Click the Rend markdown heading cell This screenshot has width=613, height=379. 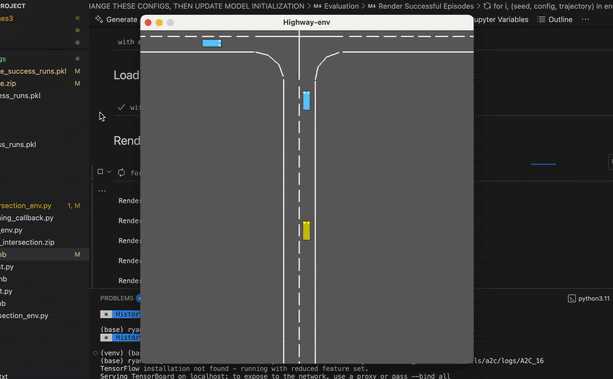pos(127,140)
